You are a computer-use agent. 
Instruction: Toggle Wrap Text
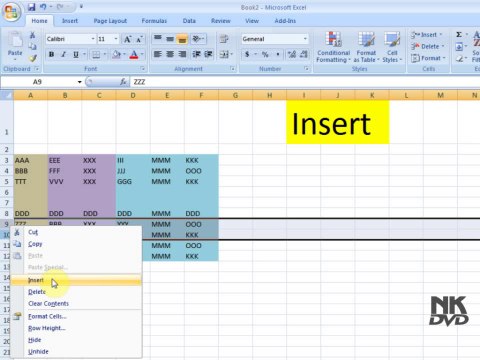click(x=224, y=39)
